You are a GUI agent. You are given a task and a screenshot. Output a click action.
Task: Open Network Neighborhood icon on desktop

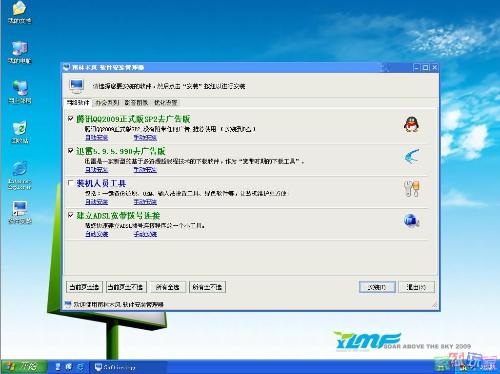20,88
